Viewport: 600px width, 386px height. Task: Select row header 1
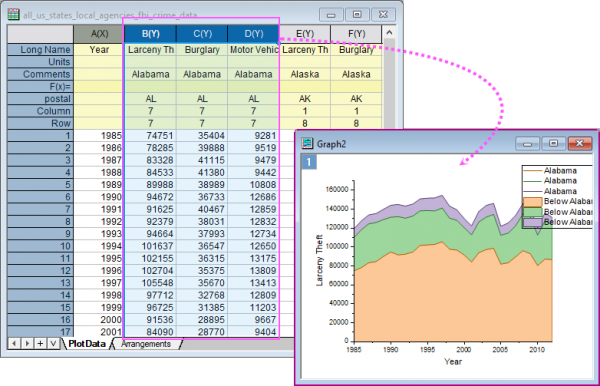coord(41,135)
